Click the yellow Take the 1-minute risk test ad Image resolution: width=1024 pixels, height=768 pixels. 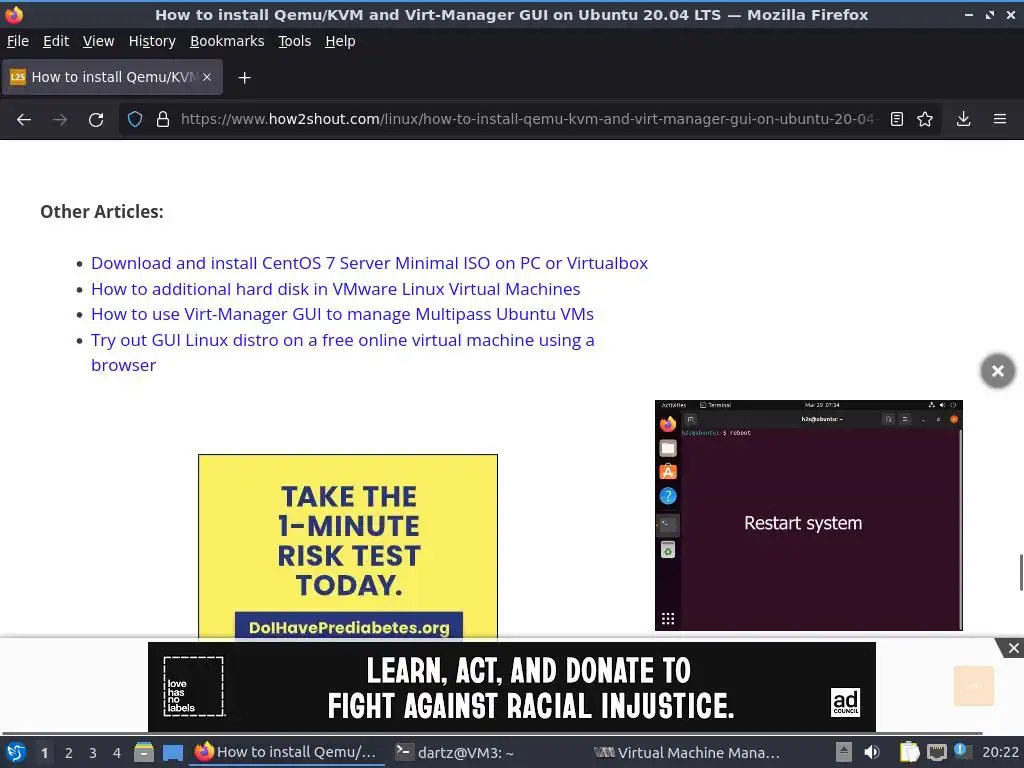[x=348, y=546]
